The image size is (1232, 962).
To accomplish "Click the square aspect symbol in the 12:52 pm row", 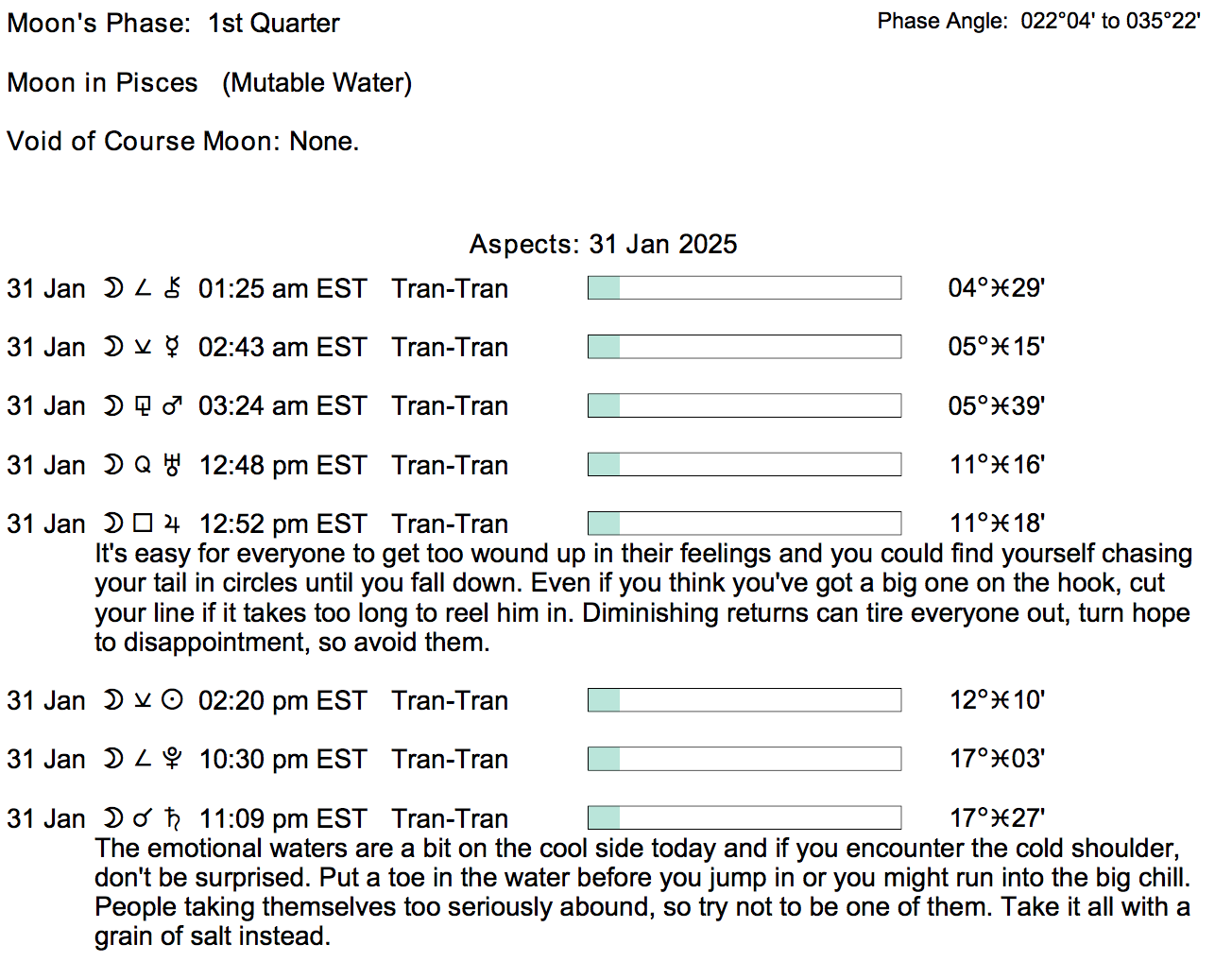I will click(x=143, y=524).
